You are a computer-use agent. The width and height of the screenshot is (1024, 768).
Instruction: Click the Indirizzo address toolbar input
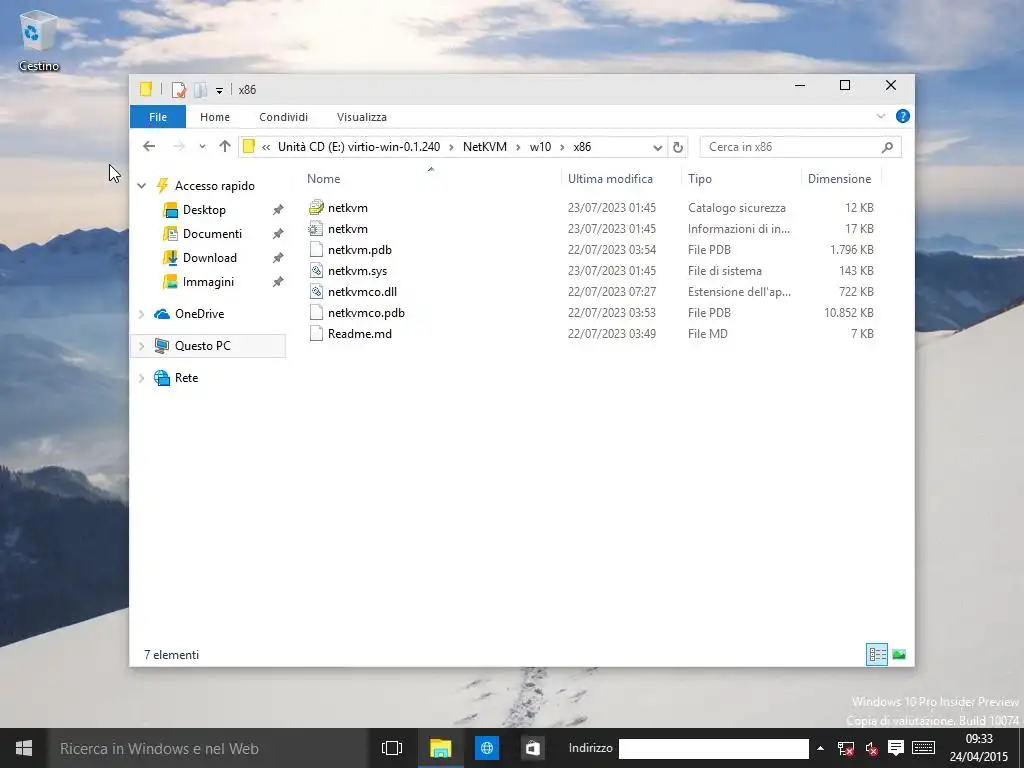point(714,748)
